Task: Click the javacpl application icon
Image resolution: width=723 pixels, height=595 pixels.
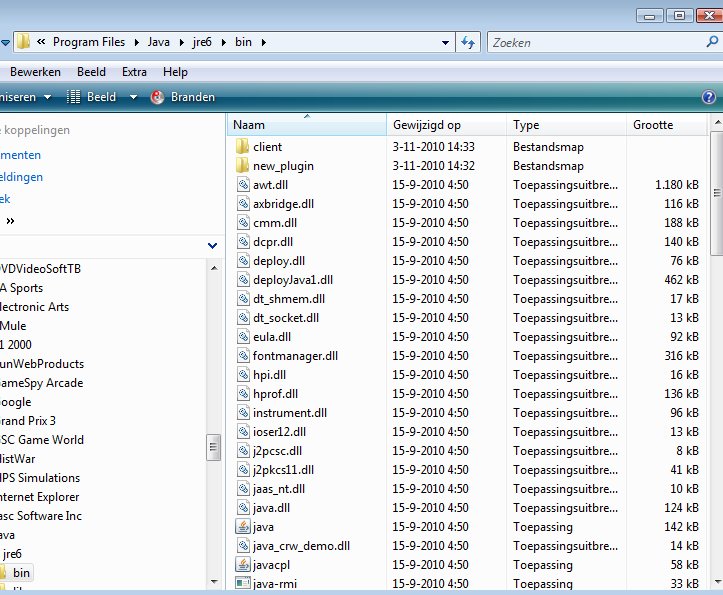Action: coord(243,564)
